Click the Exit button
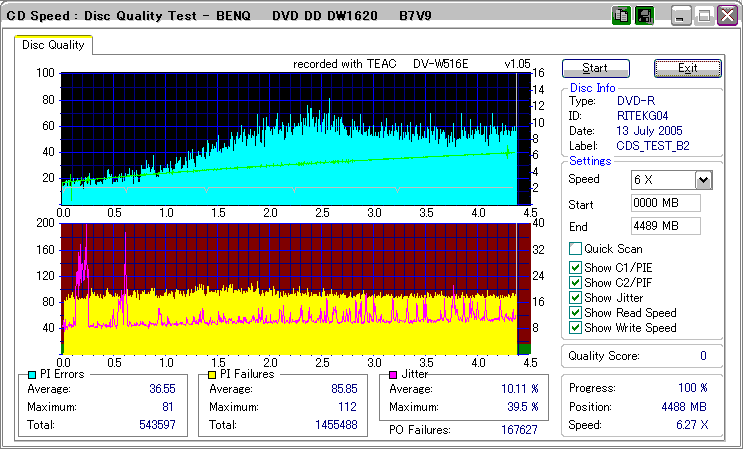This screenshot has height=449, width=743. [687, 68]
